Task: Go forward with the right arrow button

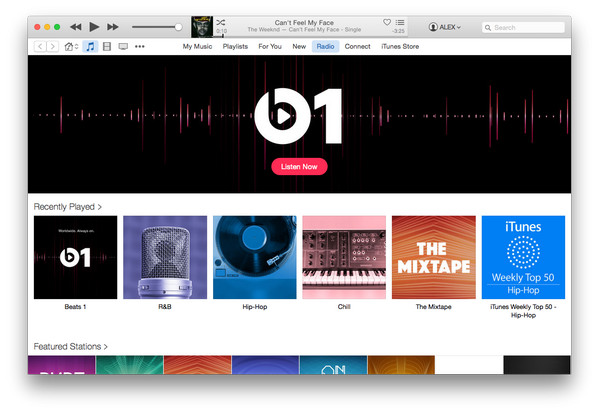Action: 53,47
